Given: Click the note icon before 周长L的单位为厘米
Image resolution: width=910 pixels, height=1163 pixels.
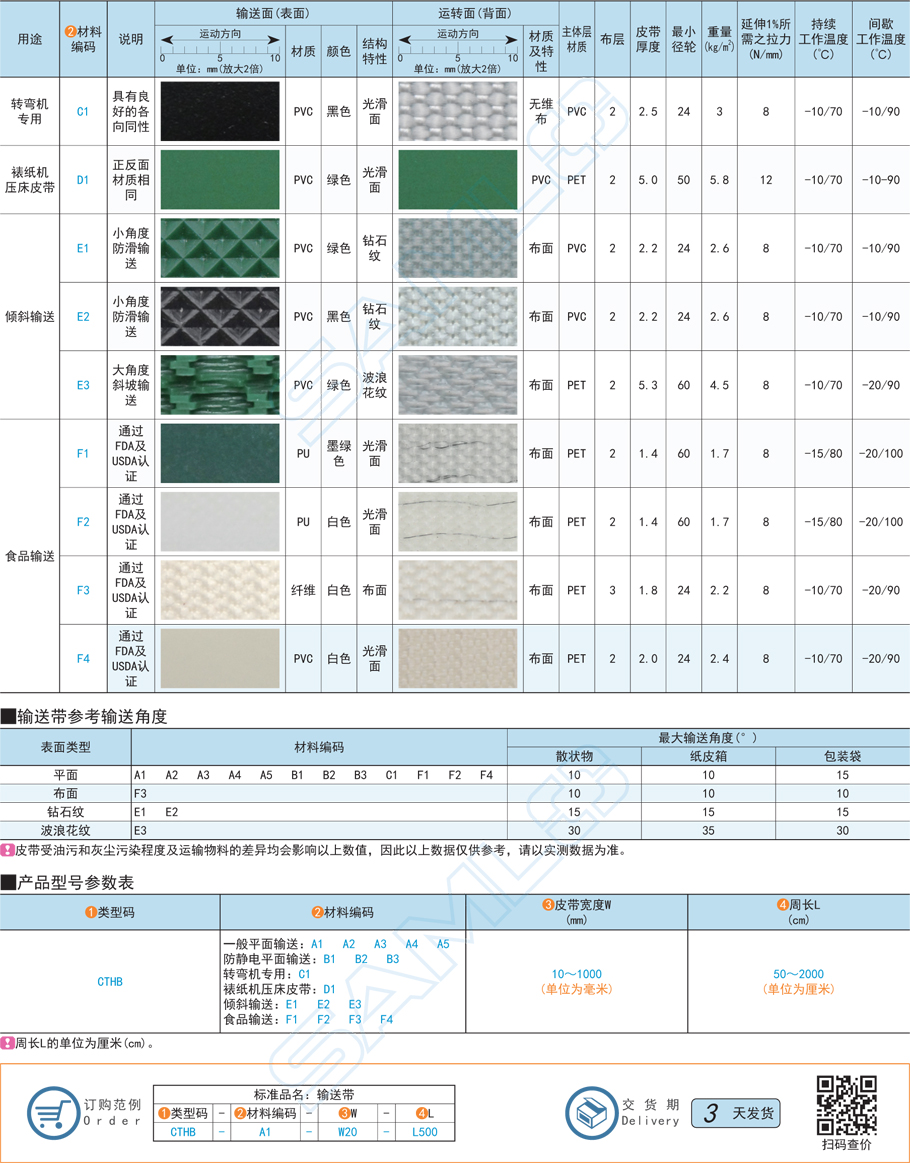Looking at the screenshot, I should pyautogui.click(x=10, y=1044).
